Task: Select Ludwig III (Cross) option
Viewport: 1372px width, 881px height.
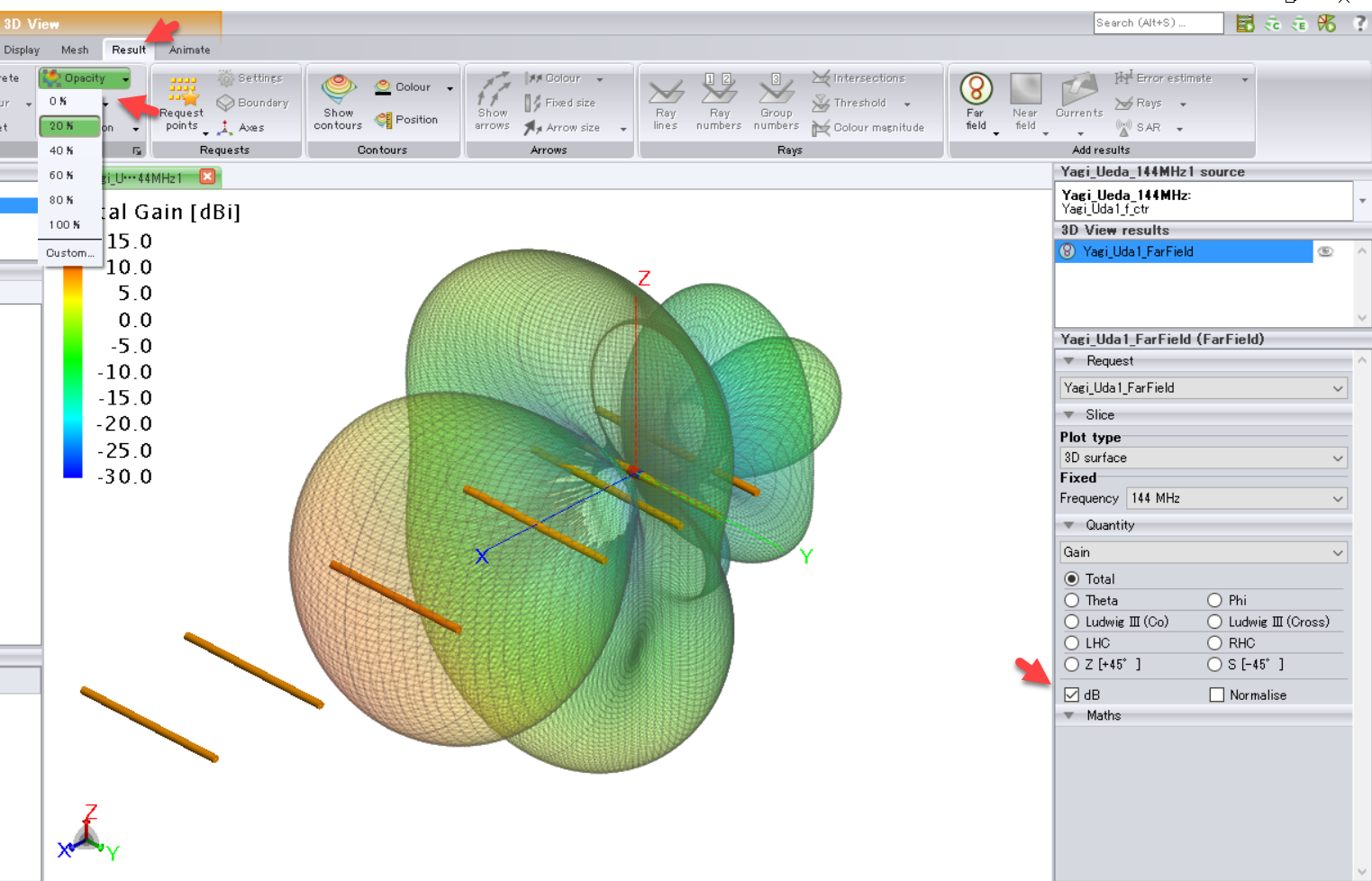Action: tap(1214, 622)
